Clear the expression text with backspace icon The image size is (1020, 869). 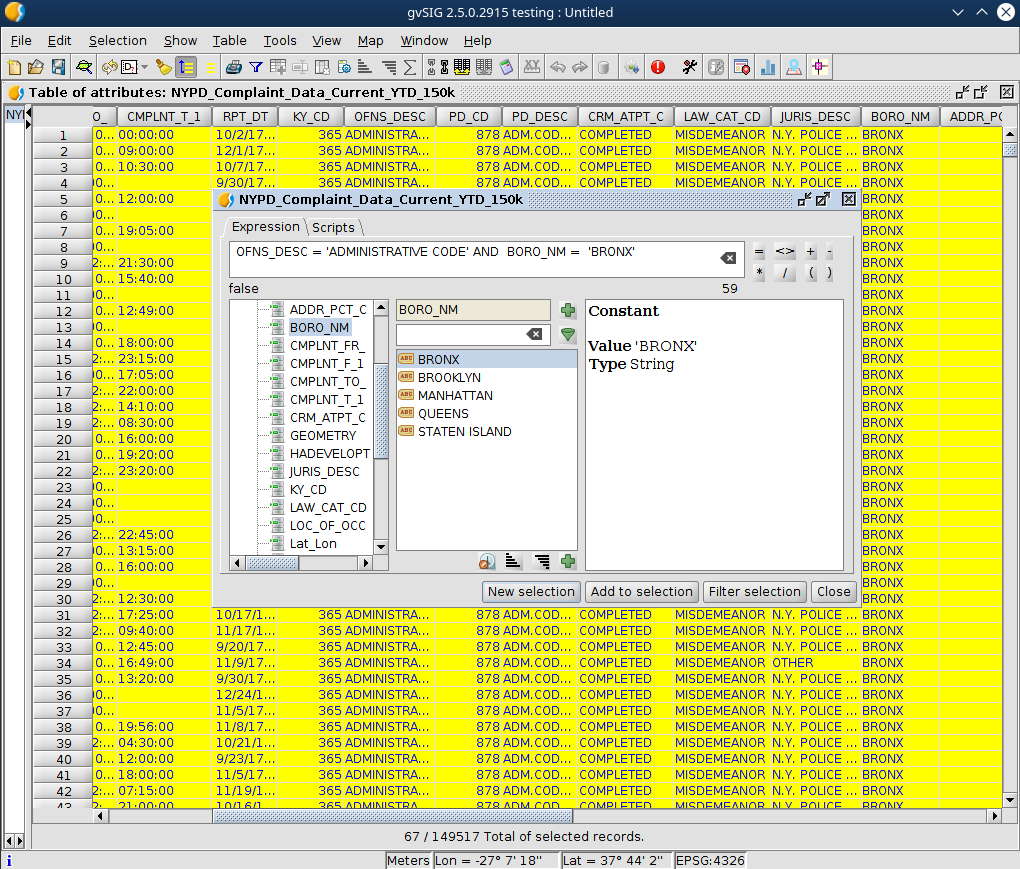click(728, 258)
